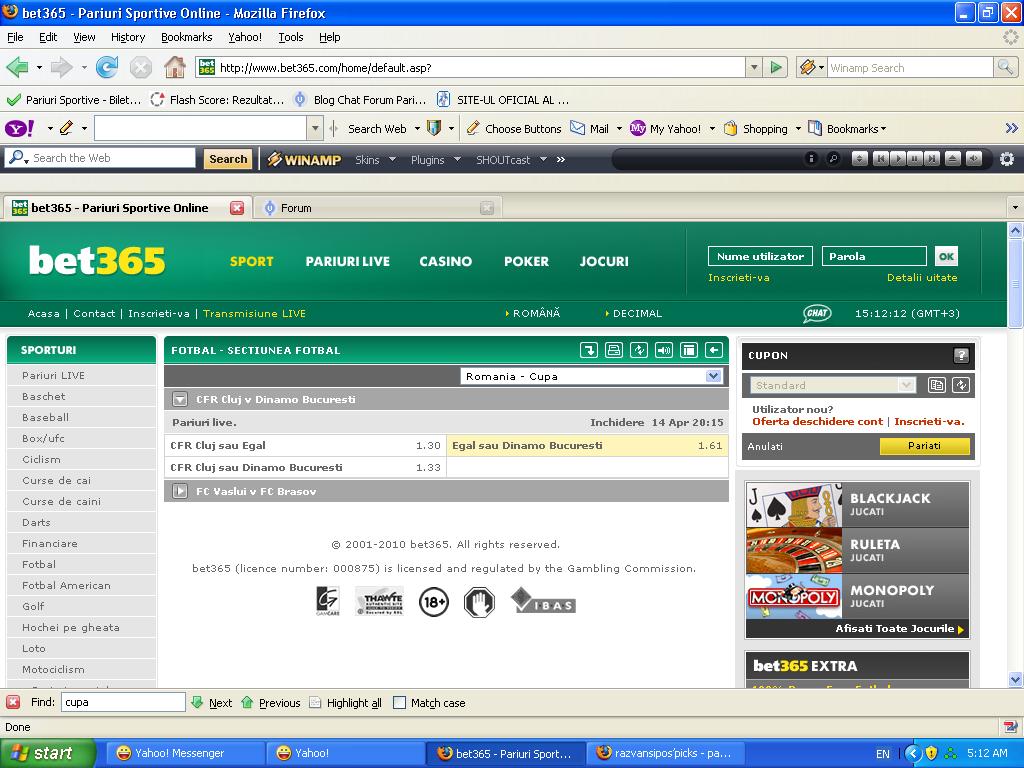The width and height of the screenshot is (1024, 768).
Task: Open the ROMÂNĂ language selector
Action: click(x=533, y=313)
